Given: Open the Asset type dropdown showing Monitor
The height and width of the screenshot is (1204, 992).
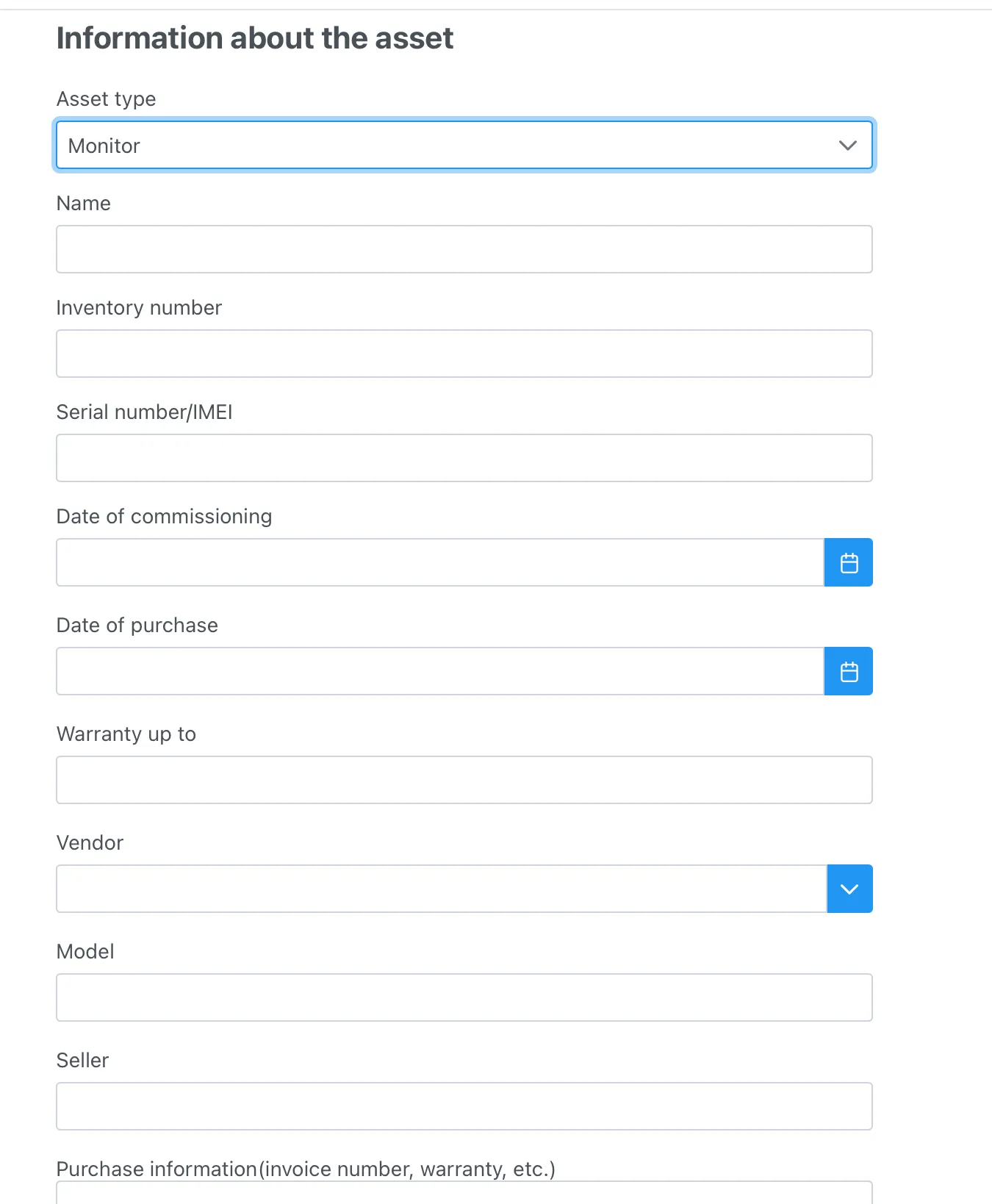Looking at the screenshot, I should (x=464, y=145).
